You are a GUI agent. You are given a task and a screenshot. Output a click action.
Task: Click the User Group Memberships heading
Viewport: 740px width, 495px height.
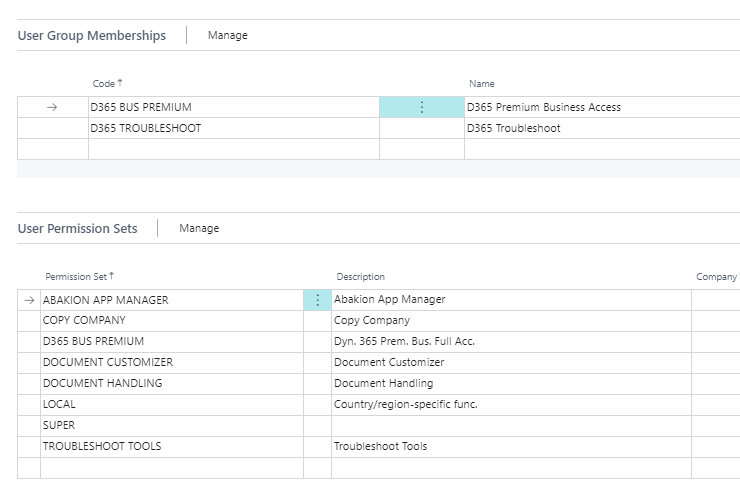(x=92, y=35)
